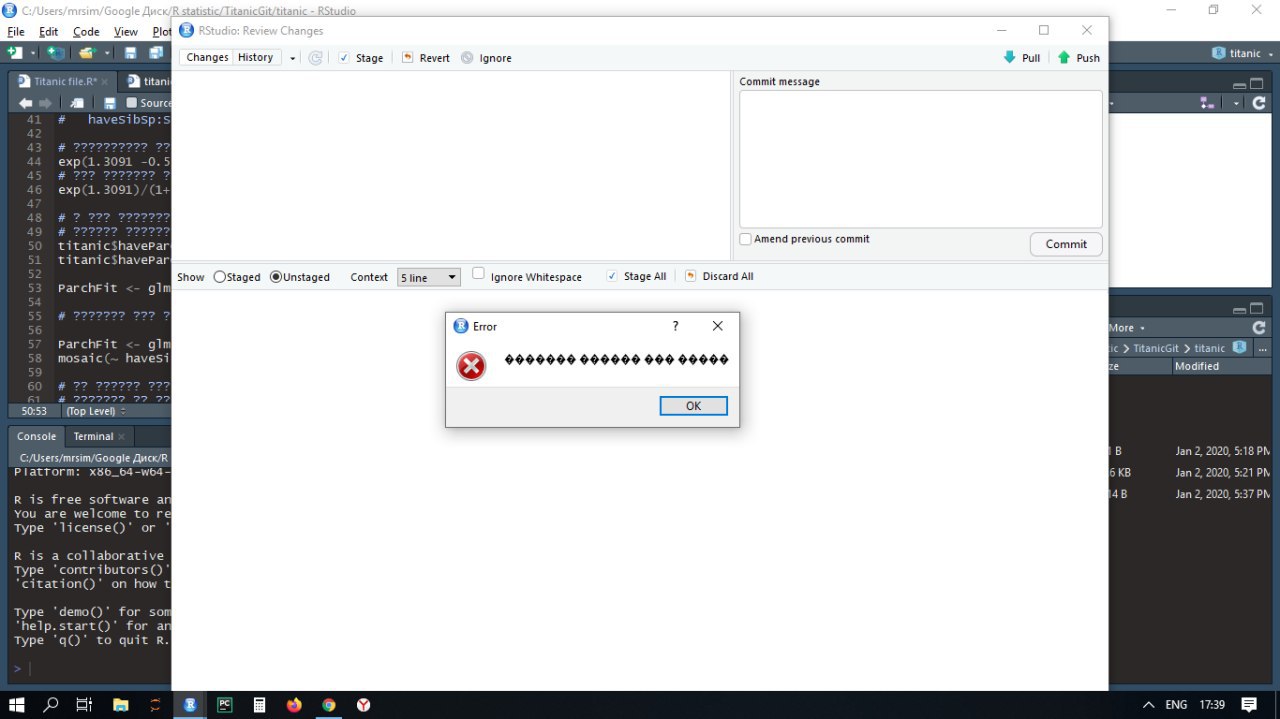
Task: Switch to the History tab
Action: (256, 58)
